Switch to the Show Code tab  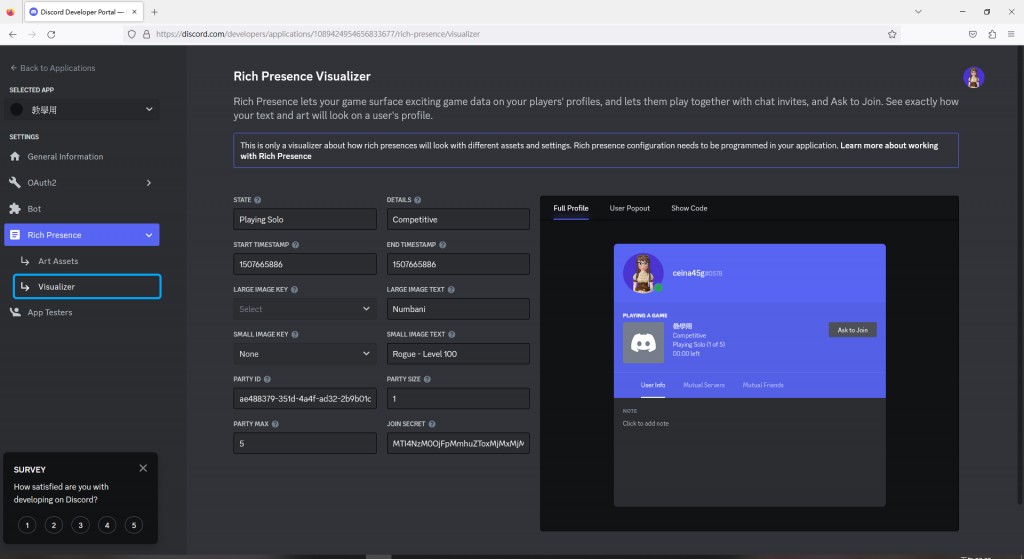coord(689,208)
